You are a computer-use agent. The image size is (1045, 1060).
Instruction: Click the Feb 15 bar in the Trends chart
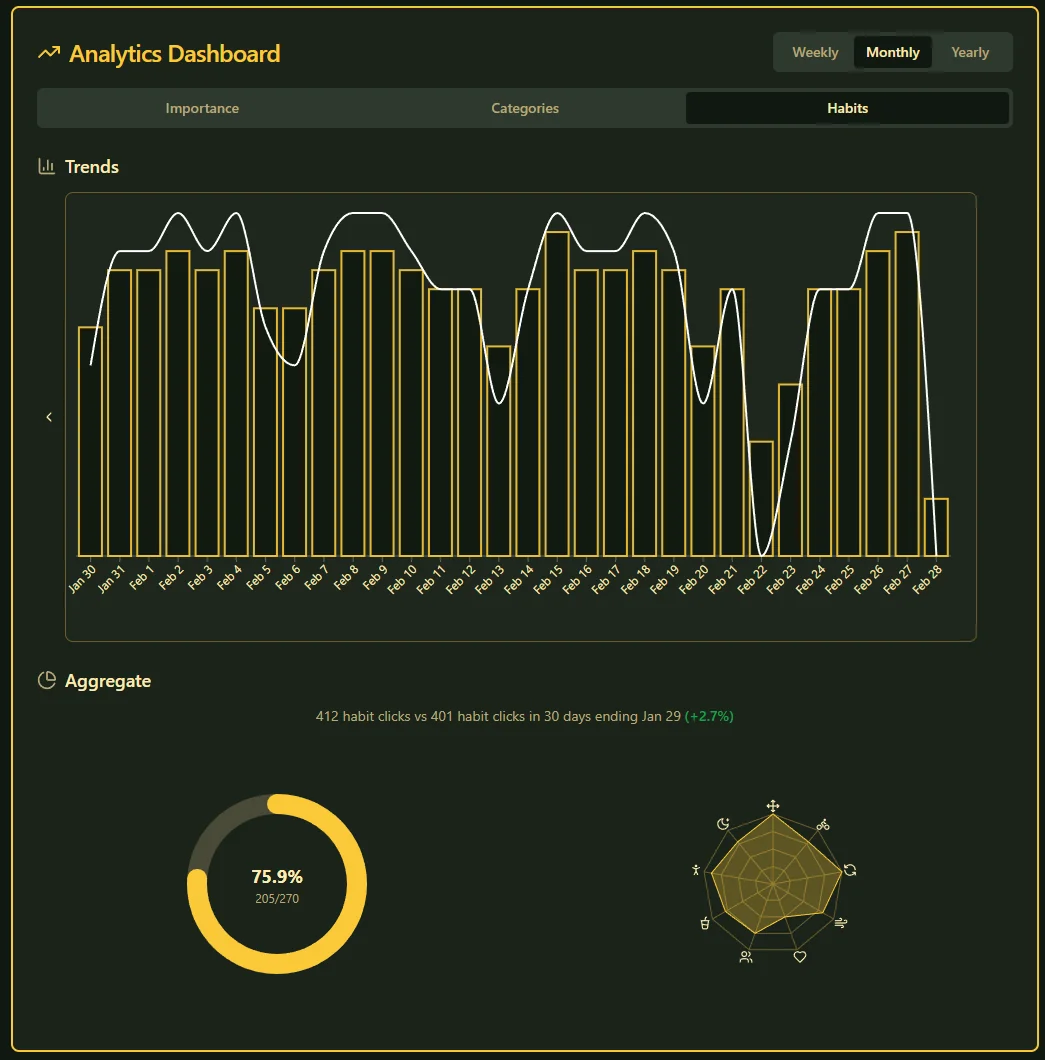557,394
